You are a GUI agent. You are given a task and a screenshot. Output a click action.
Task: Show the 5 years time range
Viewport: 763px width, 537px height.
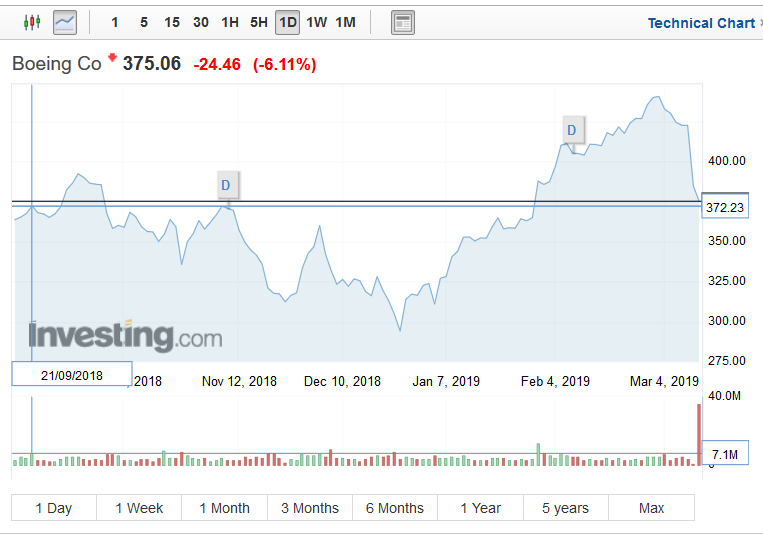[x=566, y=508]
